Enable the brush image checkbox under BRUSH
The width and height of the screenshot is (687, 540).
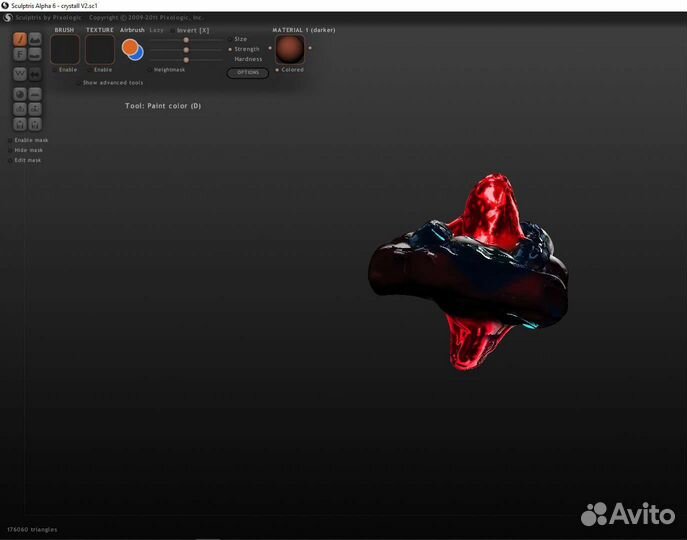pos(54,70)
